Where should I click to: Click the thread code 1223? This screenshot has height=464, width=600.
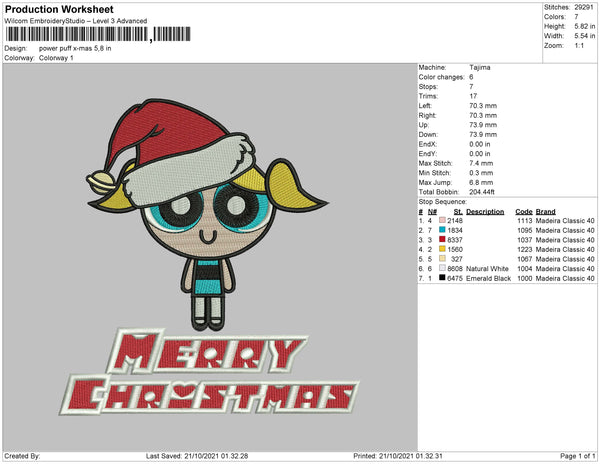click(x=525, y=249)
